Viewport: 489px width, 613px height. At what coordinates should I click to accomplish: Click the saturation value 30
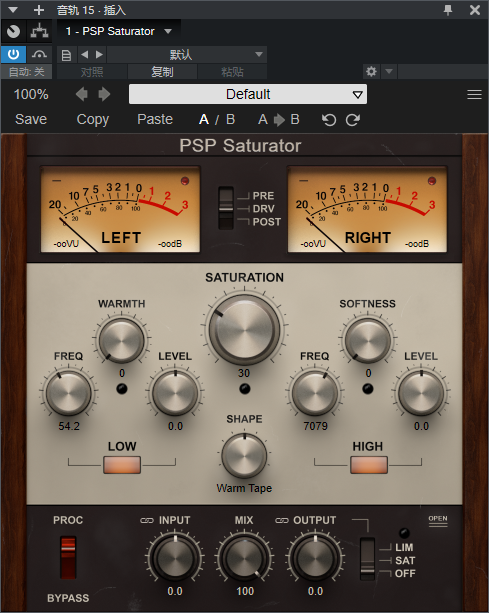tap(244, 373)
